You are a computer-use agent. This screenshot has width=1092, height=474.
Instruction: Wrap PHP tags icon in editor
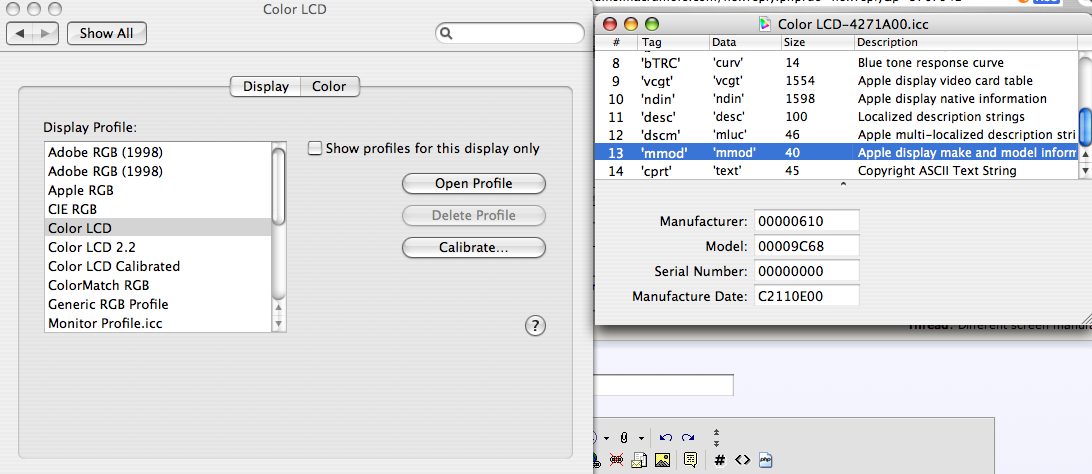point(765,459)
